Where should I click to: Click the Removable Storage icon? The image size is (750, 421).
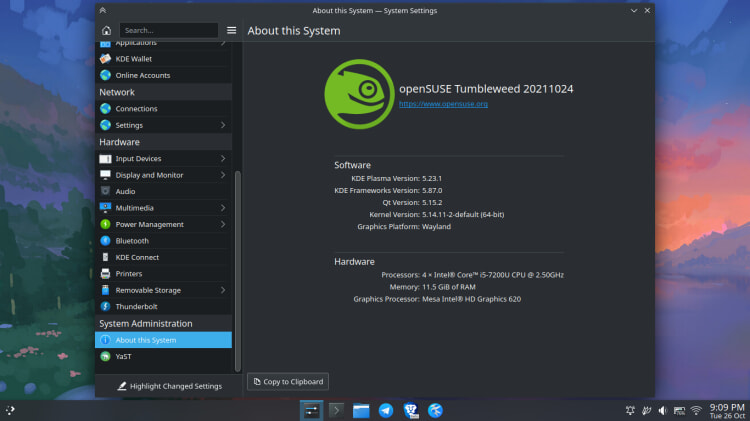105,290
